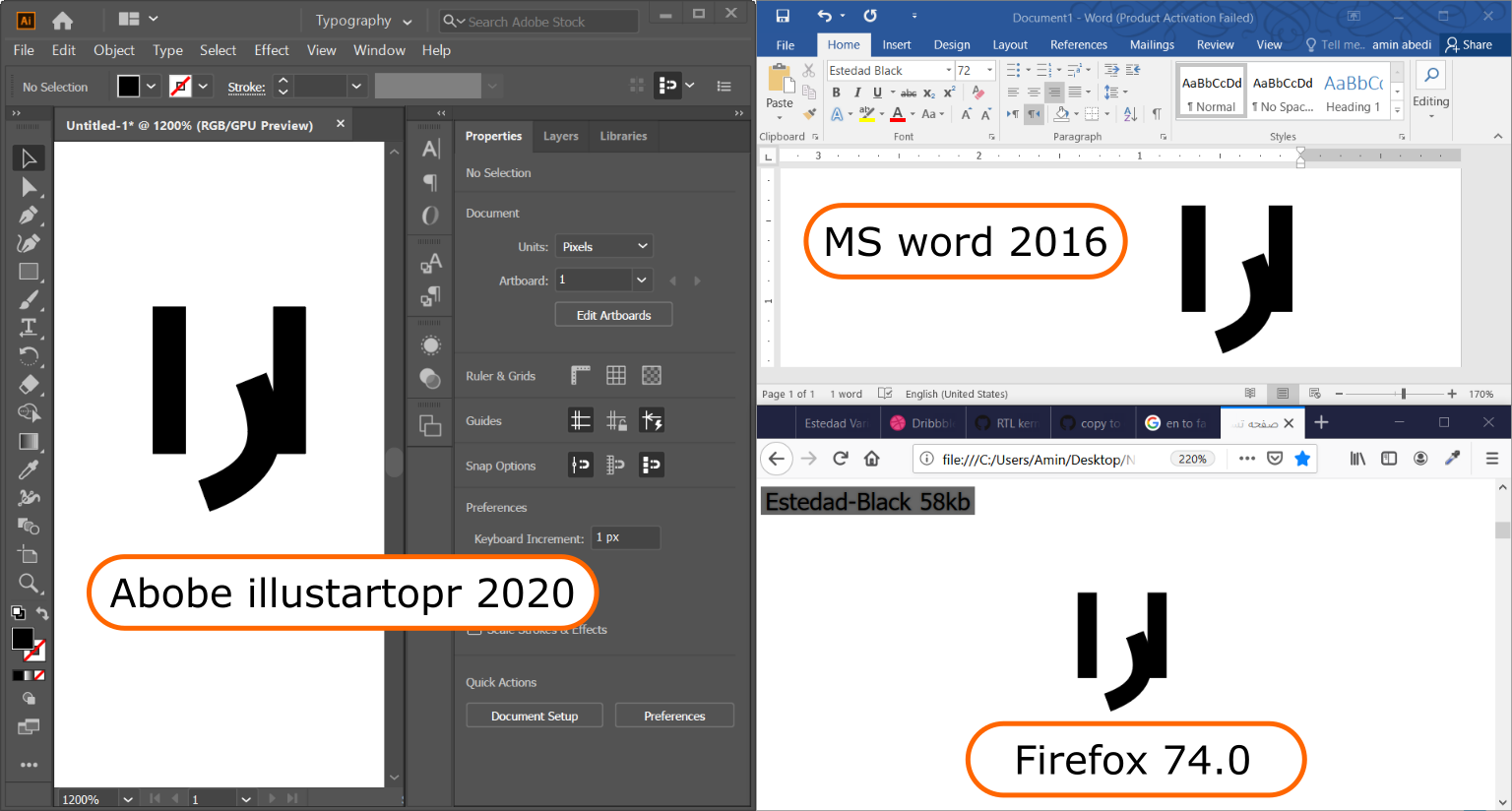Toggle grid visibility under Ruler & Grids

tap(616, 375)
